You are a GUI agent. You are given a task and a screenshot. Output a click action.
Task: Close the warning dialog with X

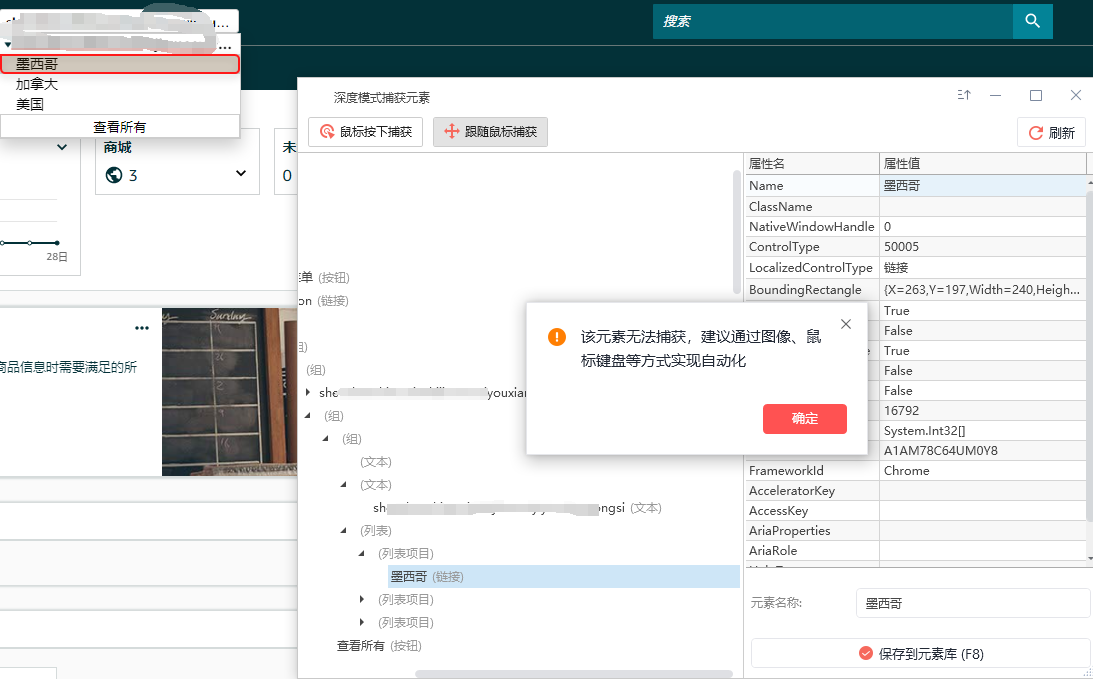[x=846, y=324]
